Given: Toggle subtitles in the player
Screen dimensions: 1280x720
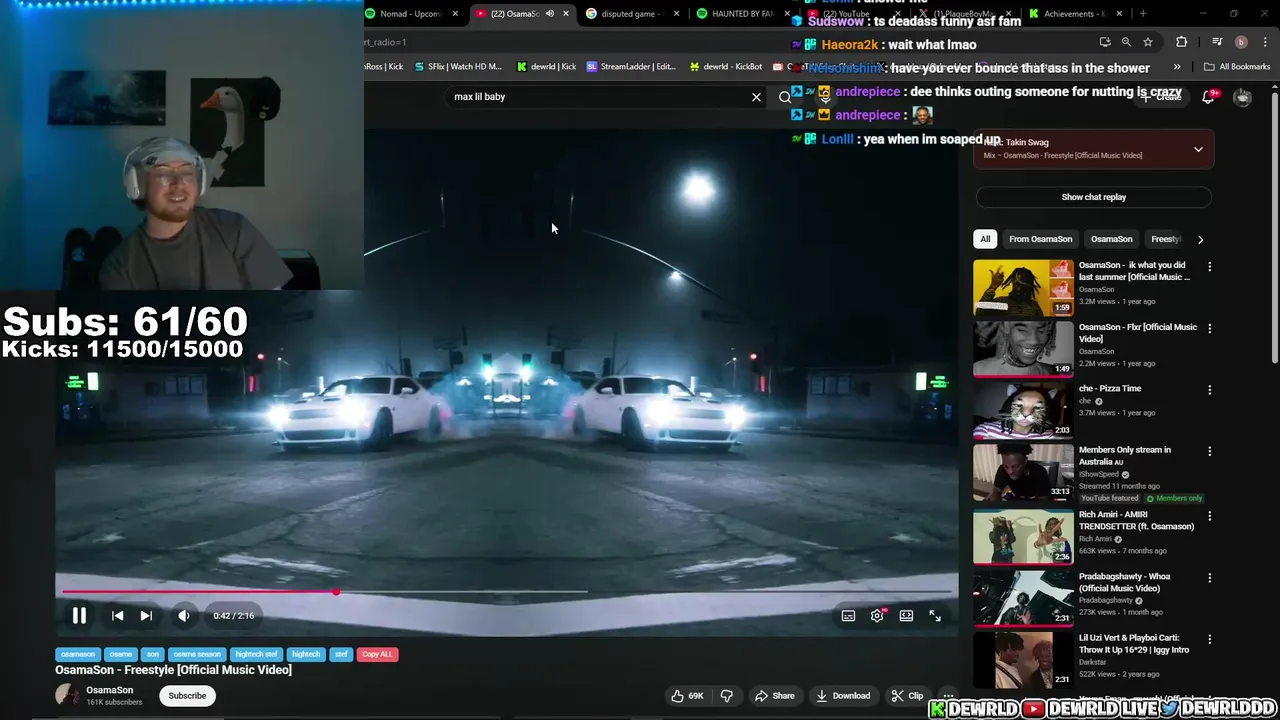Looking at the screenshot, I should coord(848,616).
